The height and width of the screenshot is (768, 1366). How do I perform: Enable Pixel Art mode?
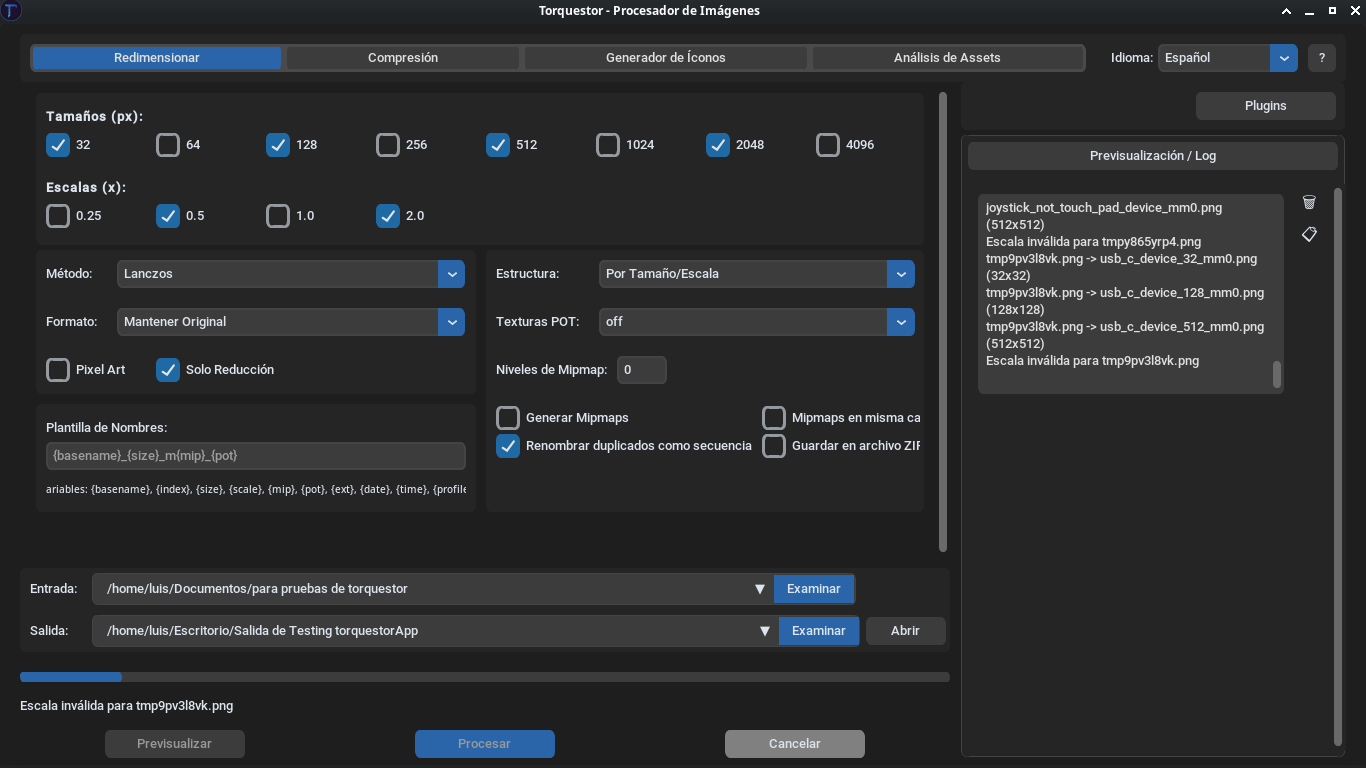click(57, 369)
